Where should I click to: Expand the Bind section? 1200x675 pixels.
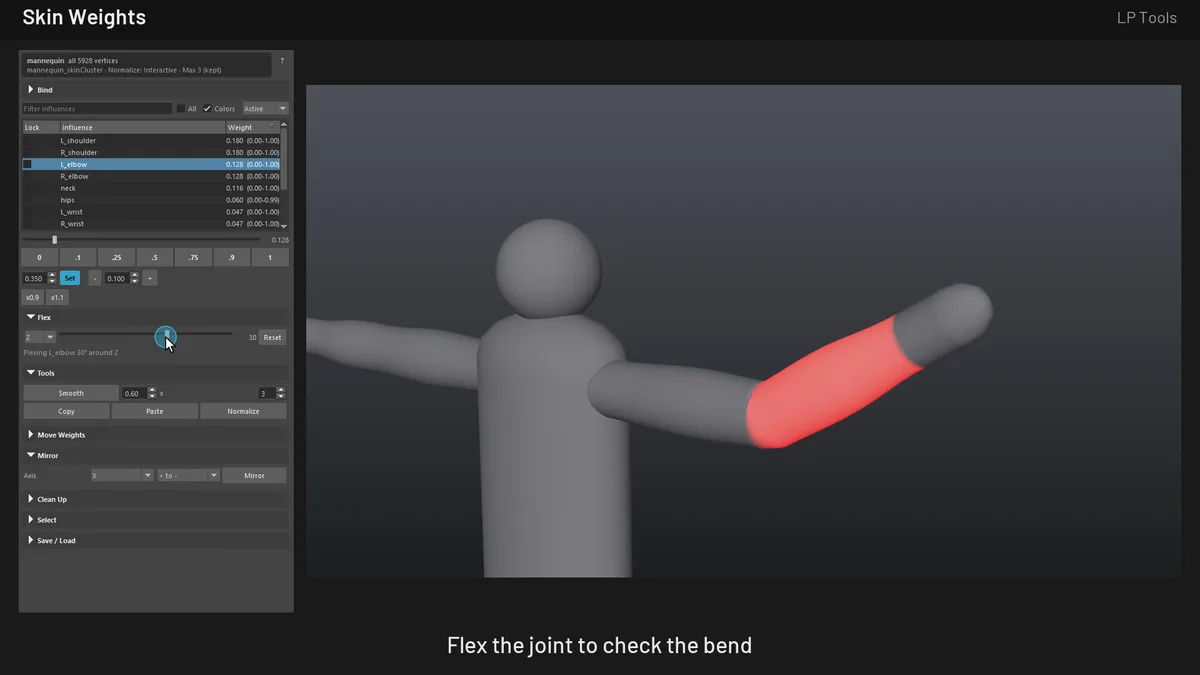point(155,90)
